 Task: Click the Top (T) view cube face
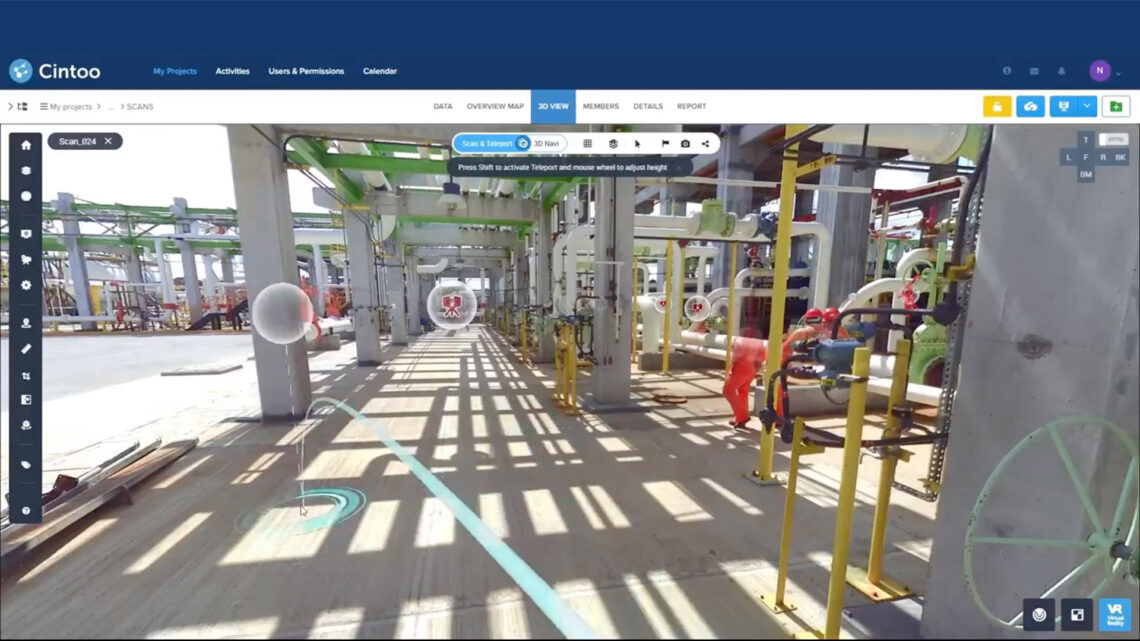[x=1085, y=140]
